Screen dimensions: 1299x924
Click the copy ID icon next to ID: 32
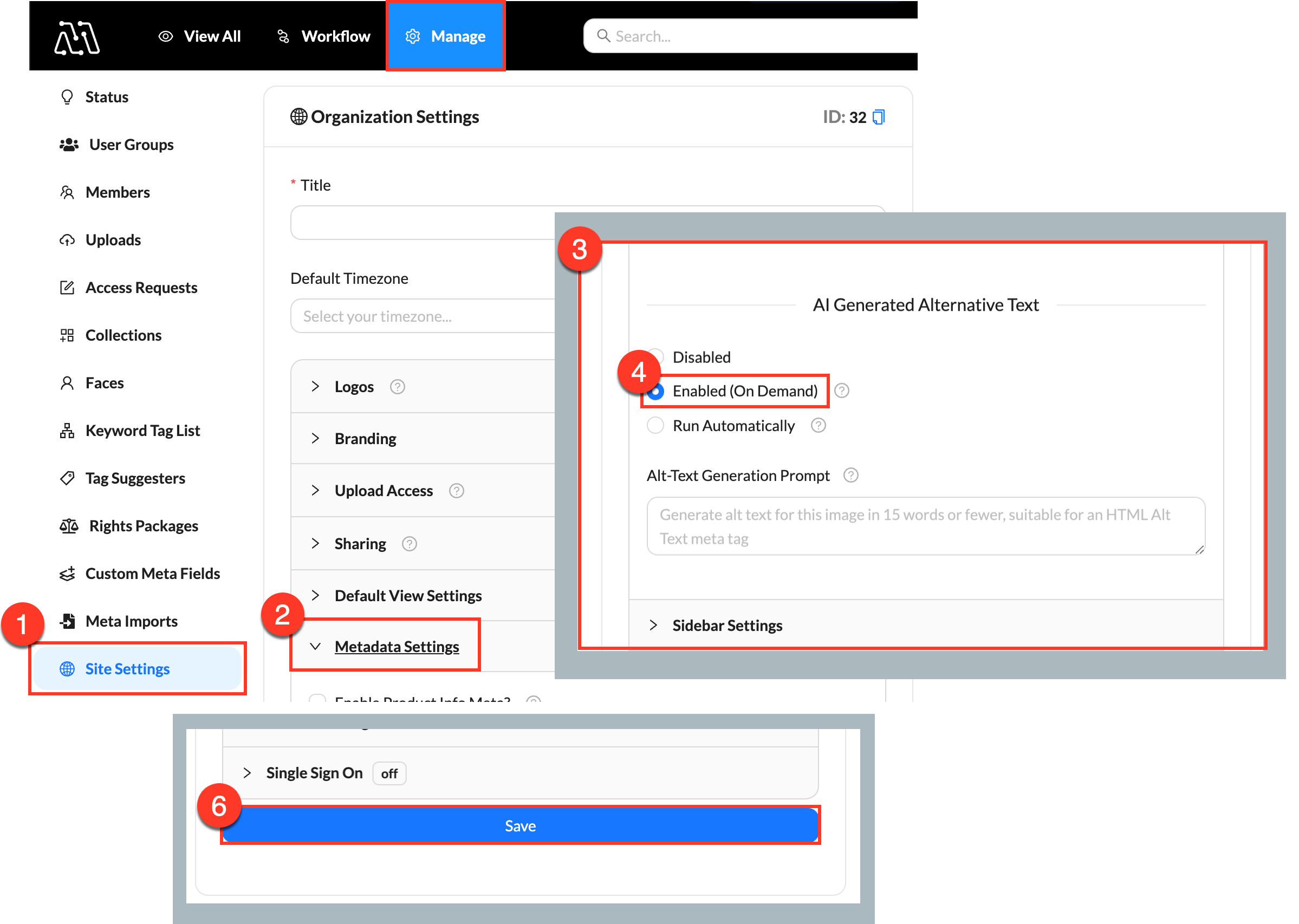(879, 117)
